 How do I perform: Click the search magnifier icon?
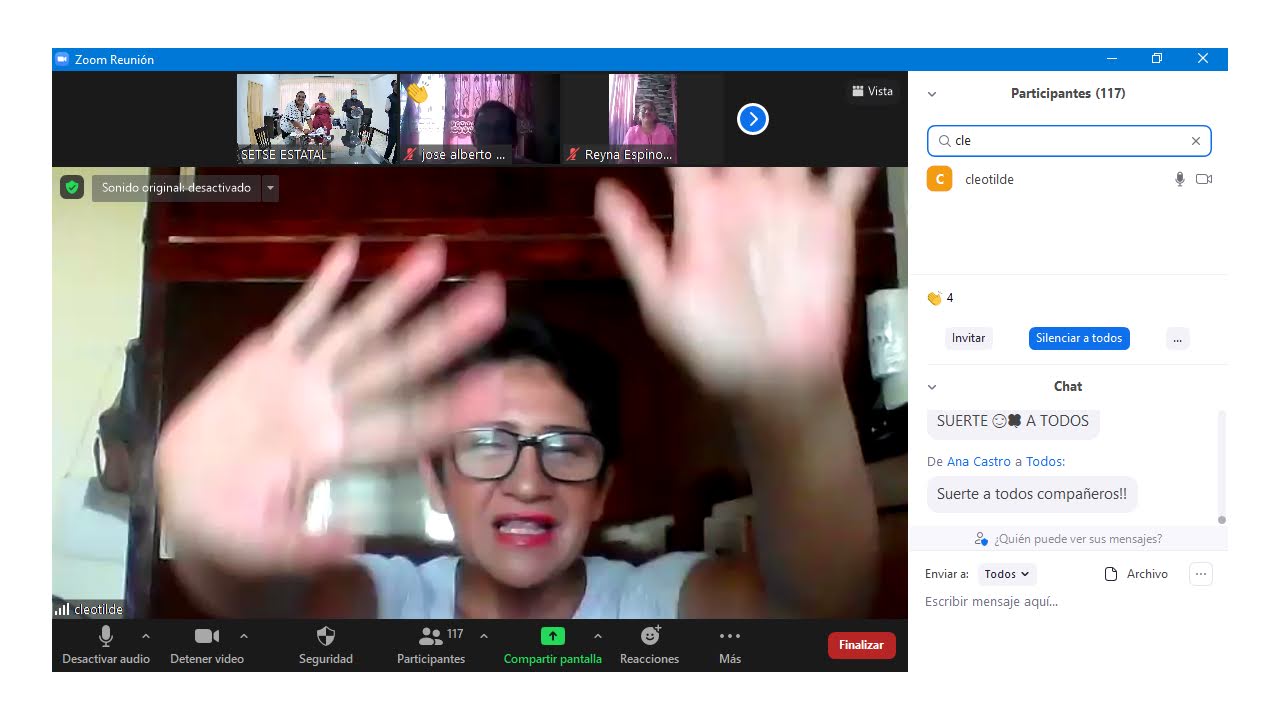pyautogui.click(x=944, y=141)
